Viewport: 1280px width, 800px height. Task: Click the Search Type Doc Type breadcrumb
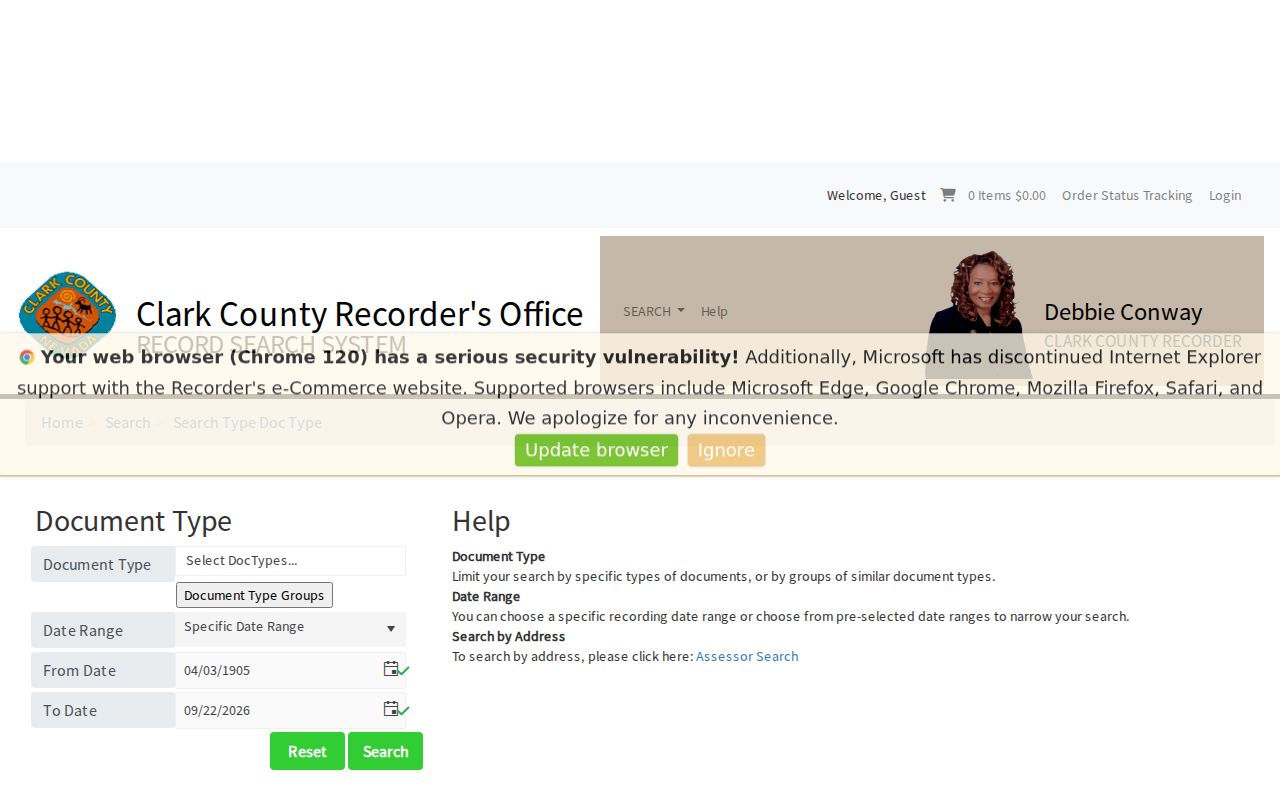(x=247, y=422)
